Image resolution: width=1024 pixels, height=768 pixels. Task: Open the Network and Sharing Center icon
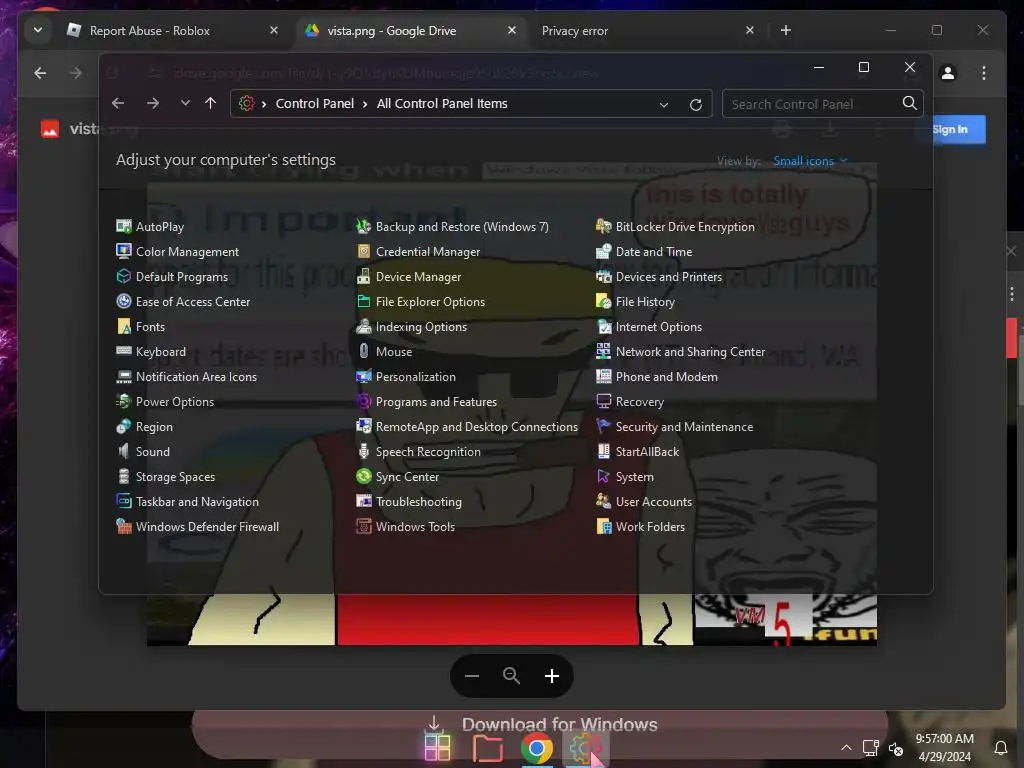point(603,351)
